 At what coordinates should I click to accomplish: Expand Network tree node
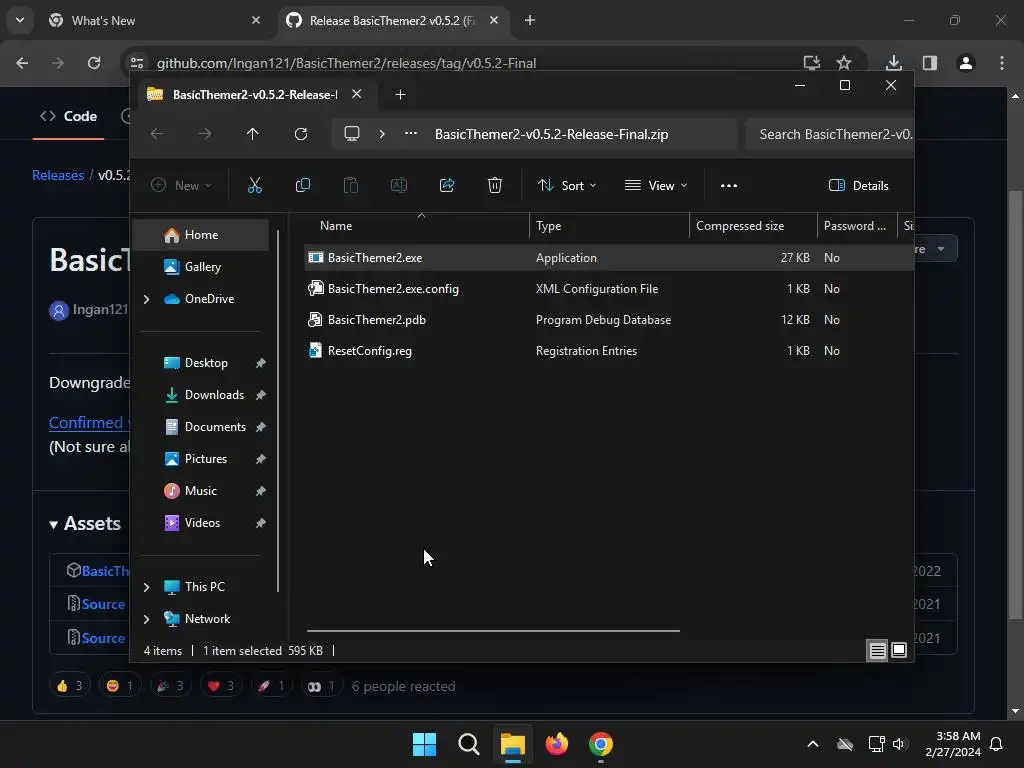(146, 619)
